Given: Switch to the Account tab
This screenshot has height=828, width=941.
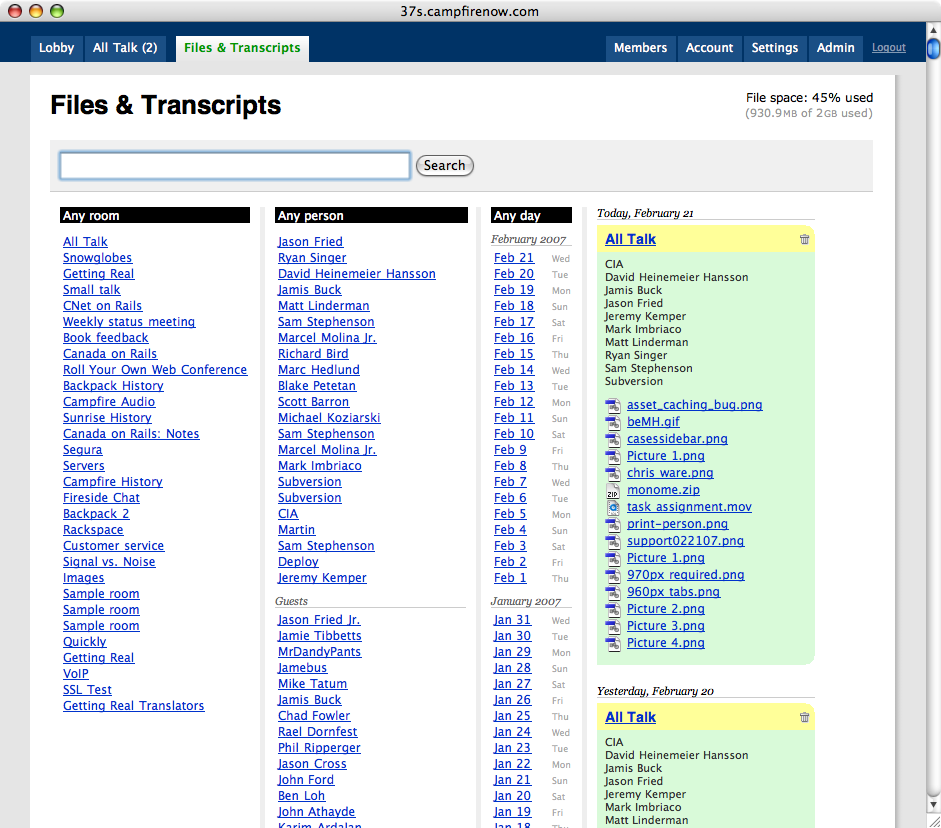Looking at the screenshot, I should click(x=709, y=48).
